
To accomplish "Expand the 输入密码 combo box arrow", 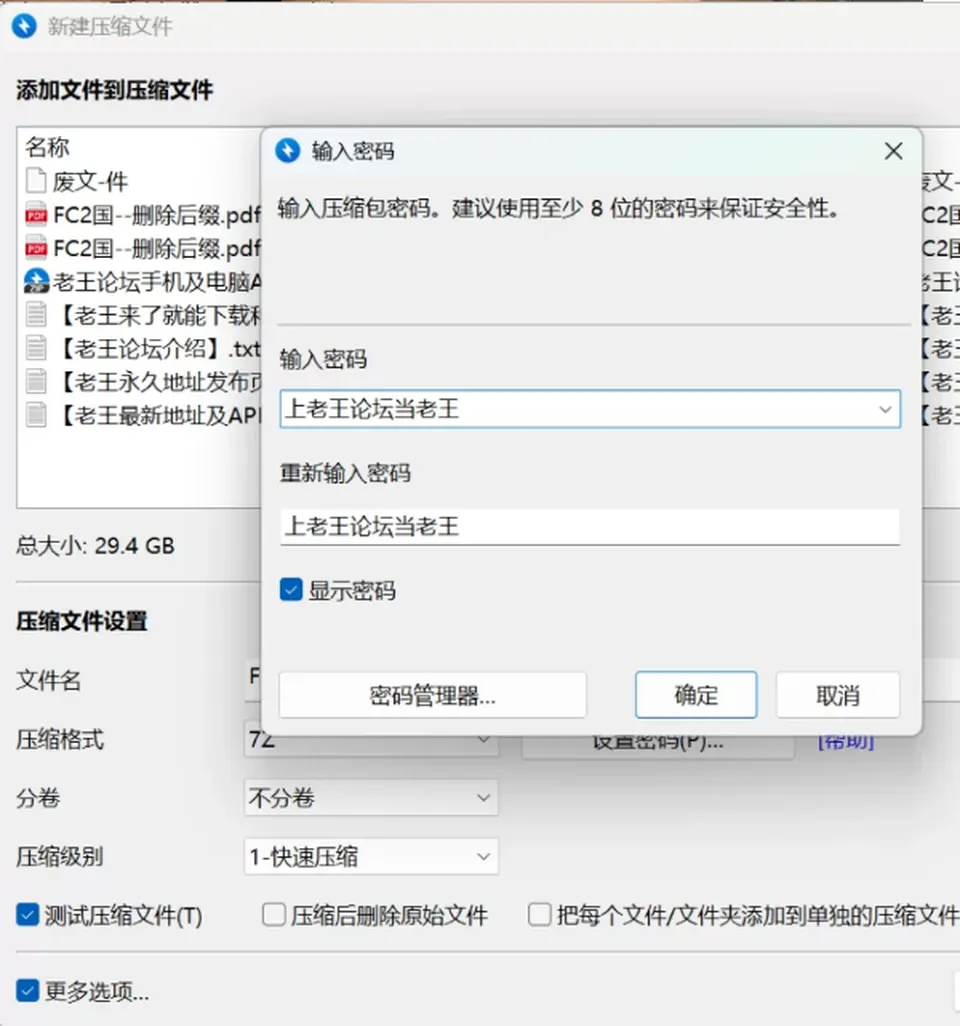I will (x=885, y=410).
